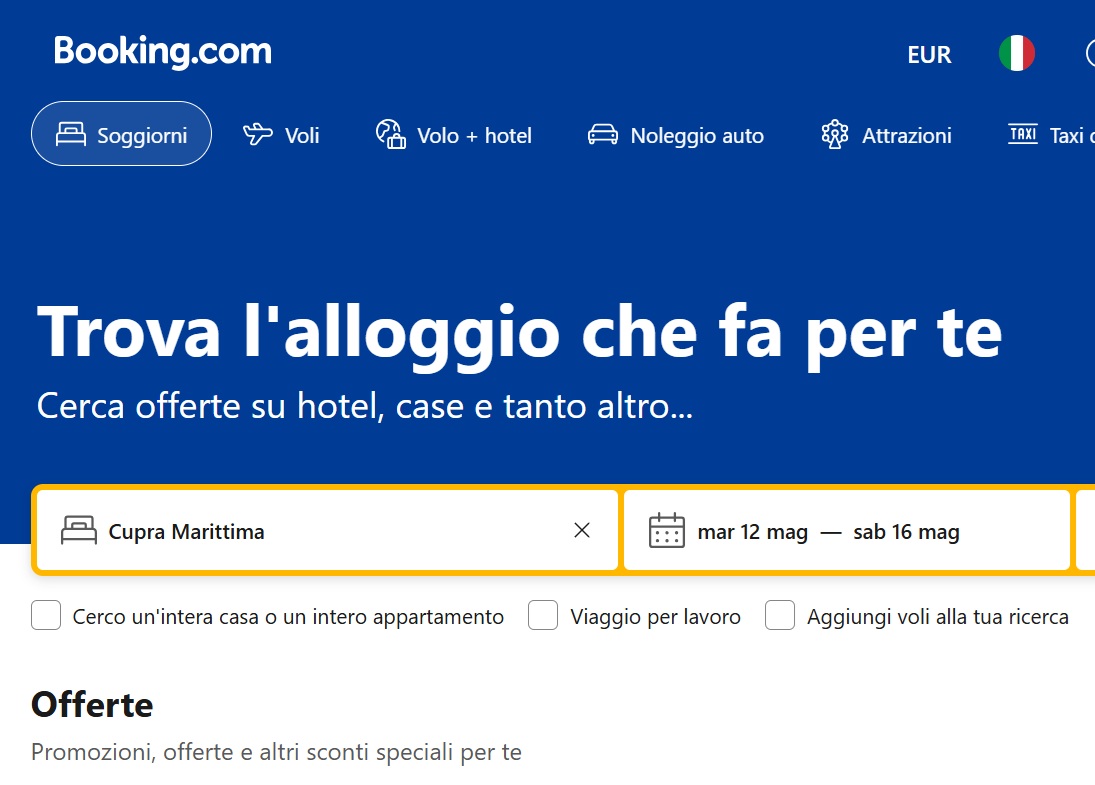The height and width of the screenshot is (785, 1095).
Task: Open the sab 16 mag check-out date
Action: (x=906, y=532)
